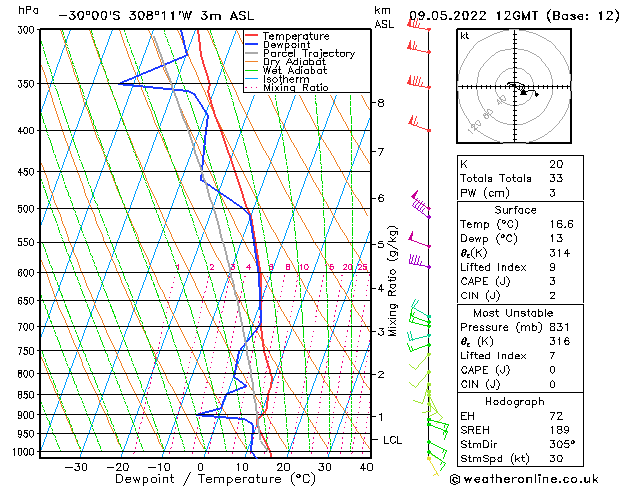Image resolution: width=629 pixels, height=486 pixels.
Task: Click the red wind barb at 400 hPa
Action: 418,124
